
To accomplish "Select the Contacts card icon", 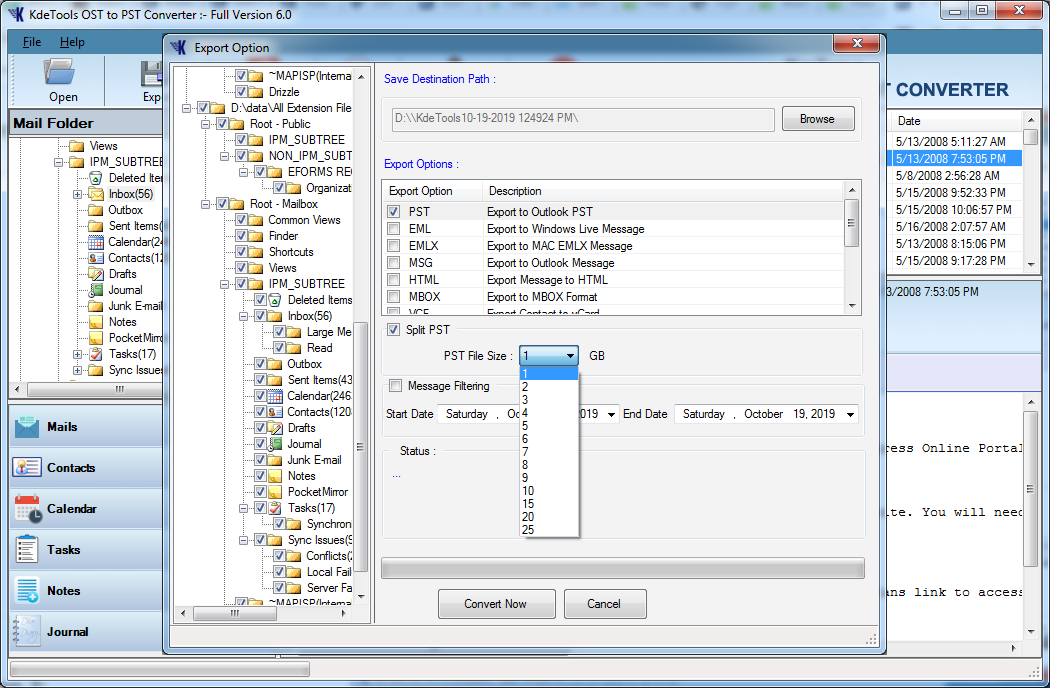I will coord(27,468).
